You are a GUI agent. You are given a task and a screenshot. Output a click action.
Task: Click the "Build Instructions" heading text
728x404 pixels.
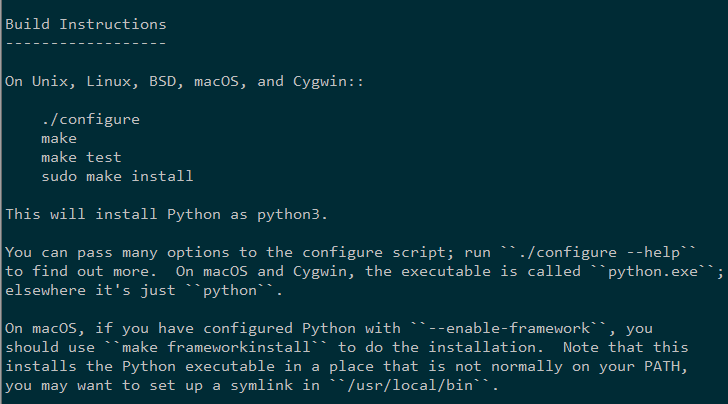click(x=86, y=24)
